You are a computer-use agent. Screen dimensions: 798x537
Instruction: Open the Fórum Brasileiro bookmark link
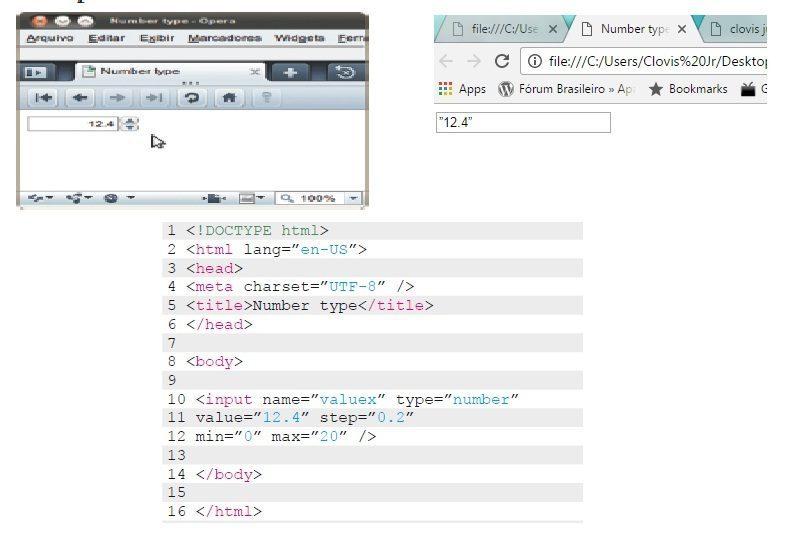pyautogui.click(x=567, y=89)
